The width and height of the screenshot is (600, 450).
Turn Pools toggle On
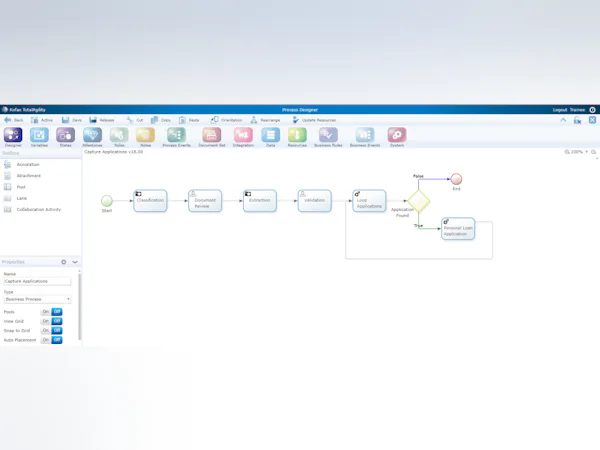[46, 312]
